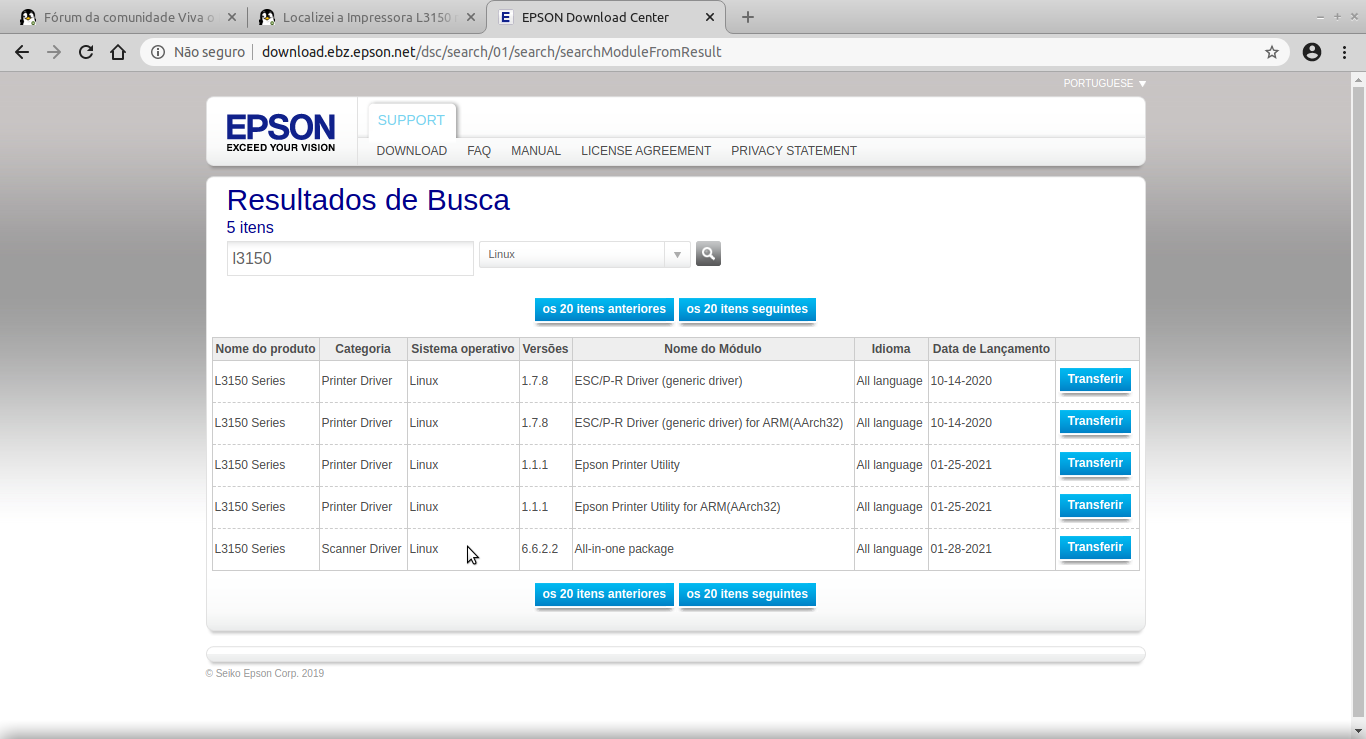The height and width of the screenshot is (739, 1366).
Task: Click the upper 'os 20 itens seguintes' button
Action: point(747,309)
